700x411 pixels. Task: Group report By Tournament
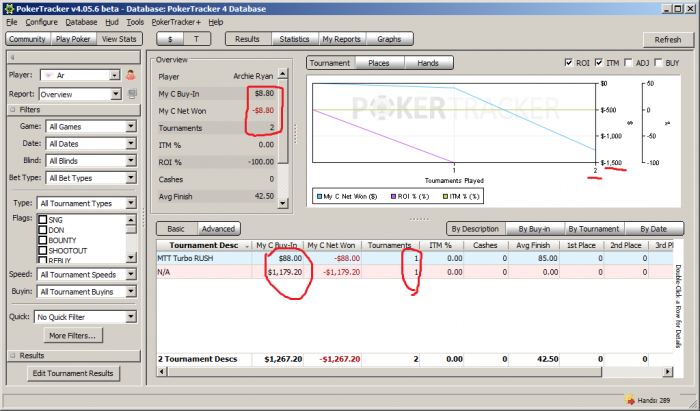pyautogui.click(x=594, y=229)
